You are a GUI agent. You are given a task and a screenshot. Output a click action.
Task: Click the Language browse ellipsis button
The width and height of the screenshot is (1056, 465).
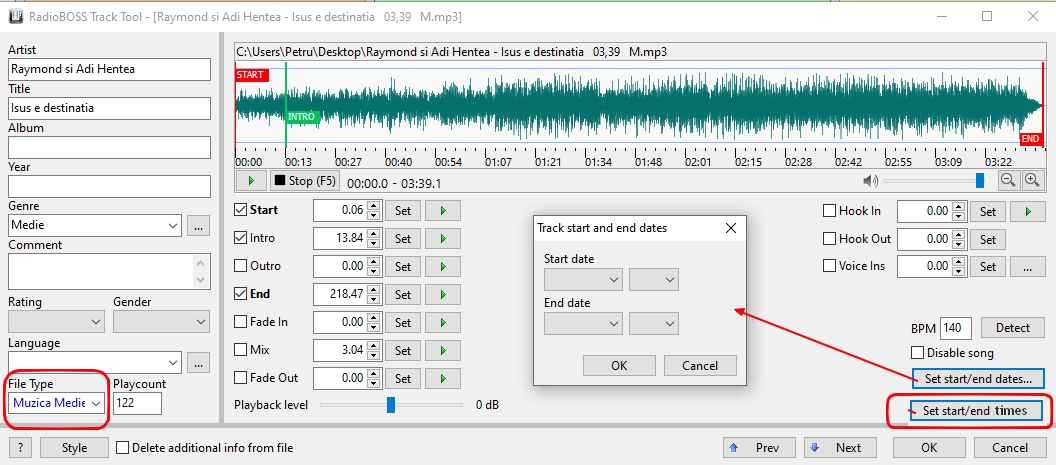[x=198, y=363]
